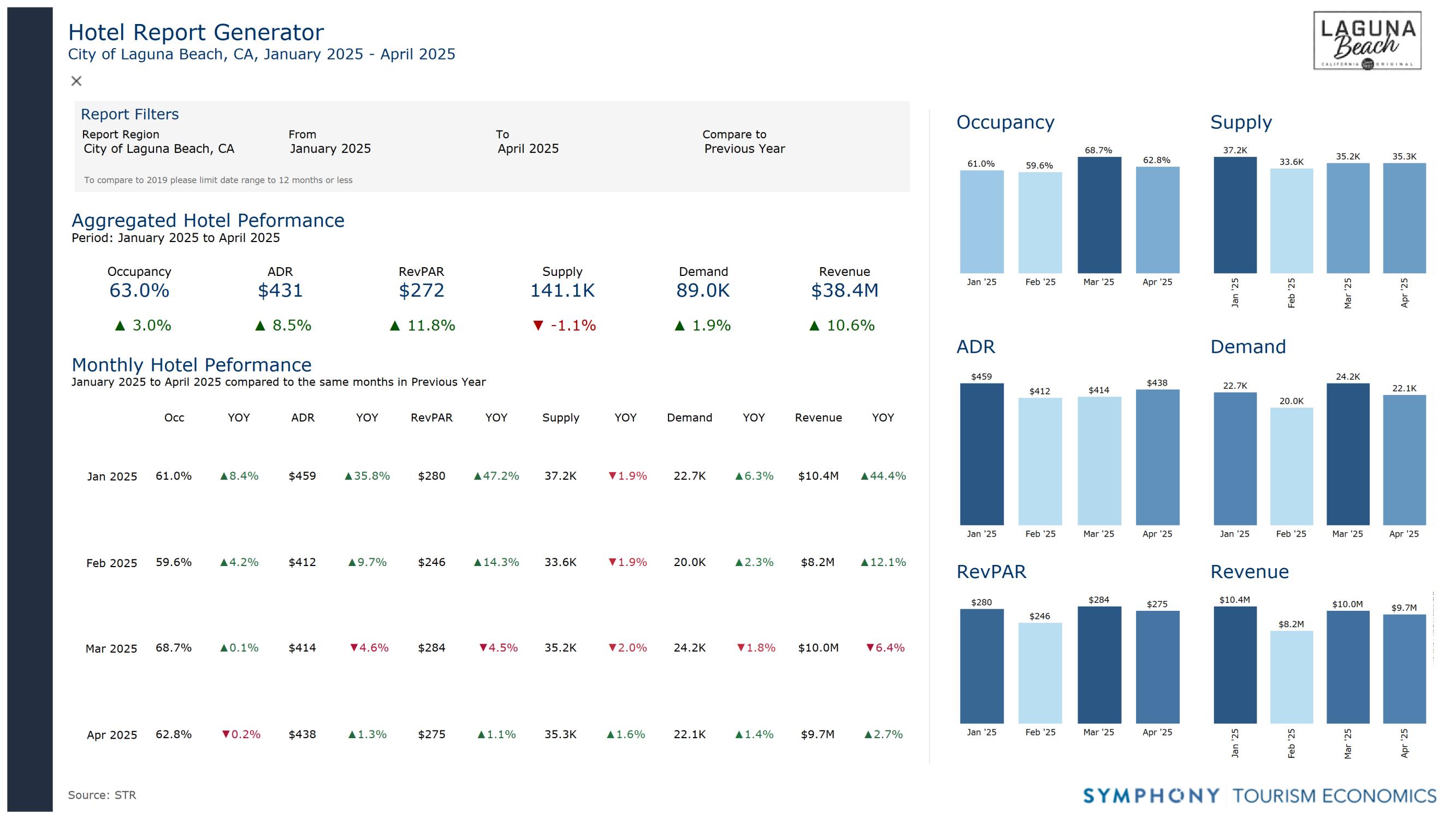This screenshot has width=1456, height=819.
Task: Open the Report Region dropdown
Action: (x=159, y=149)
